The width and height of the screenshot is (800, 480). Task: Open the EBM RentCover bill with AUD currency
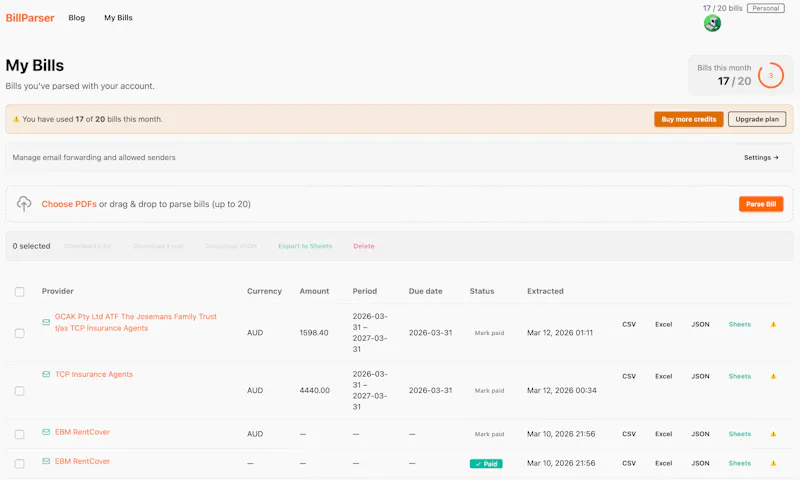[x=82, y=432]
